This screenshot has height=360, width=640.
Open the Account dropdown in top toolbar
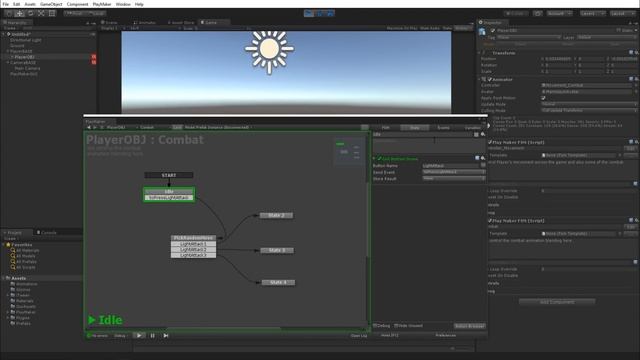tap(559, 13)
